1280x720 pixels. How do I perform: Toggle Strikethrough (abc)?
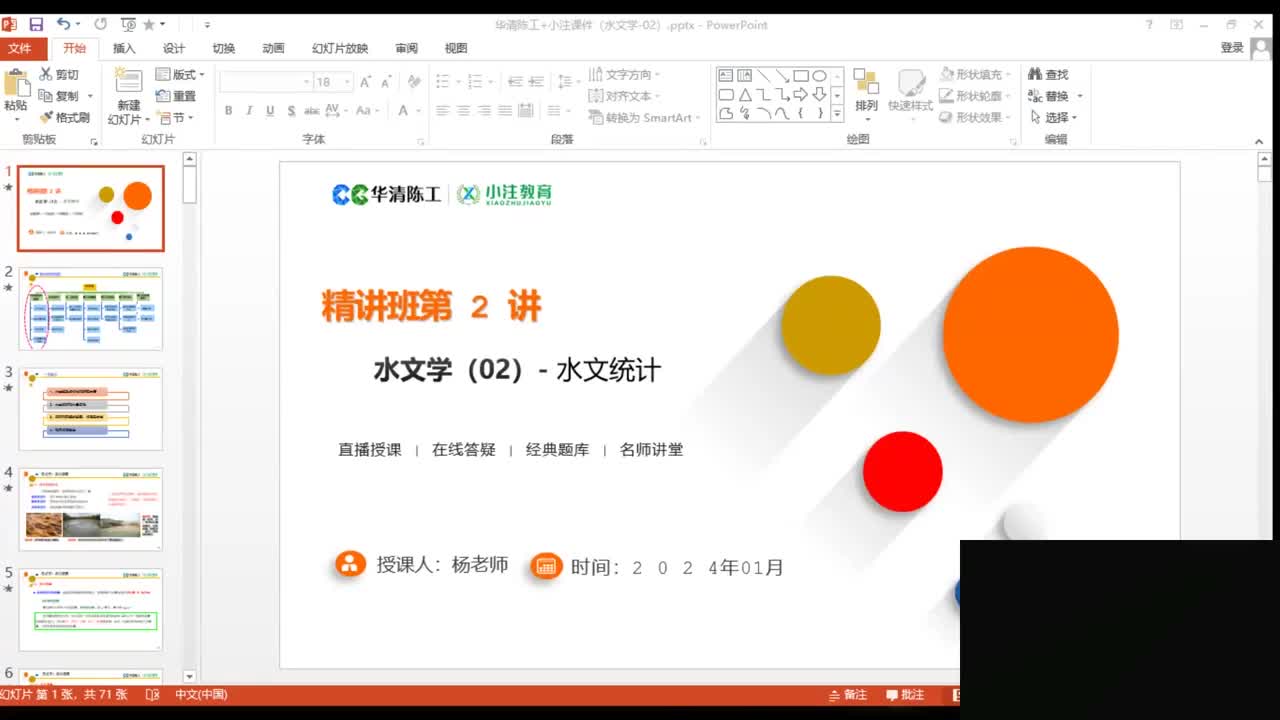point(311,111)
